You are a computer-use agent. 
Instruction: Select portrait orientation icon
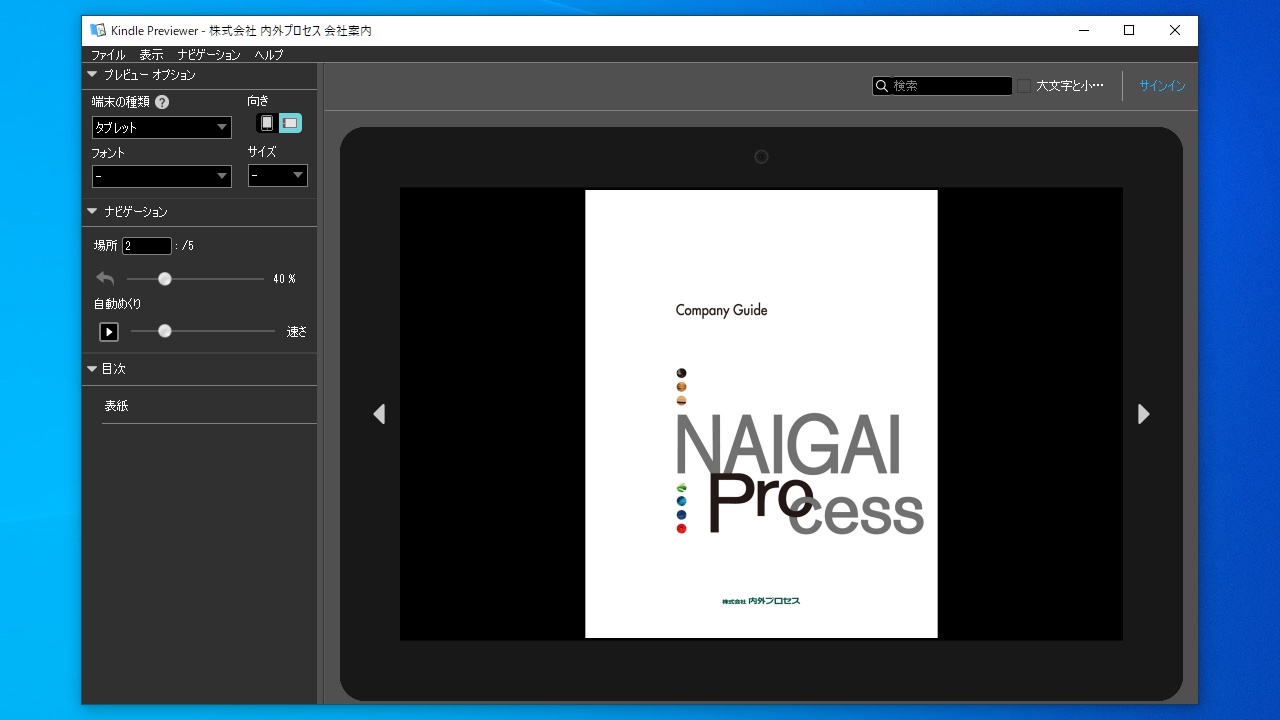pos(267,123)
